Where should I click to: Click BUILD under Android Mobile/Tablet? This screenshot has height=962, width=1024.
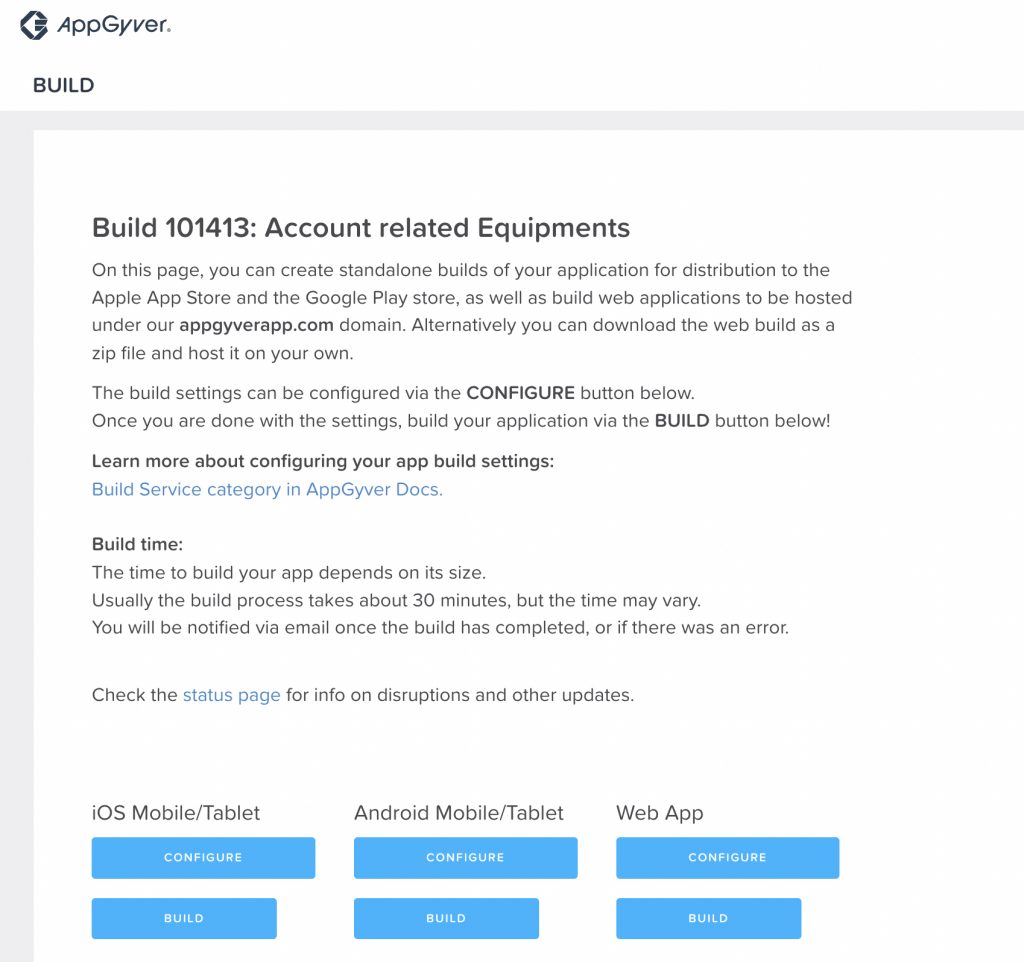point(447,918)
